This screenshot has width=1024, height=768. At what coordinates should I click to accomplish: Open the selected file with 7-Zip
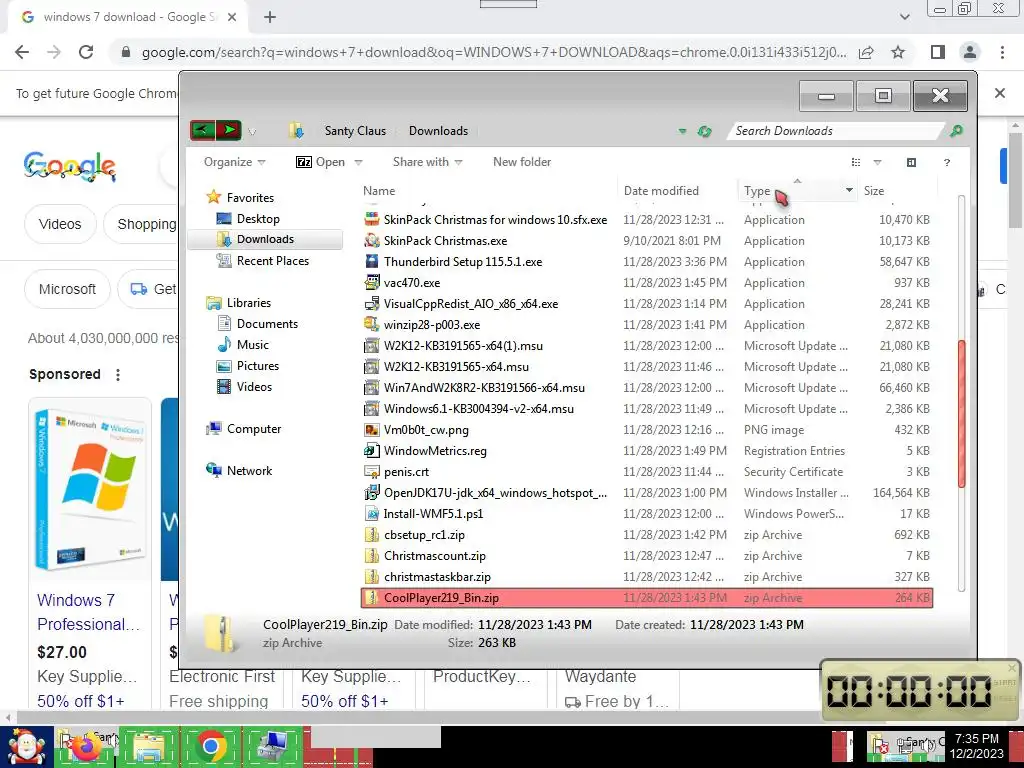pyautogui.click(x=321, y=162)
